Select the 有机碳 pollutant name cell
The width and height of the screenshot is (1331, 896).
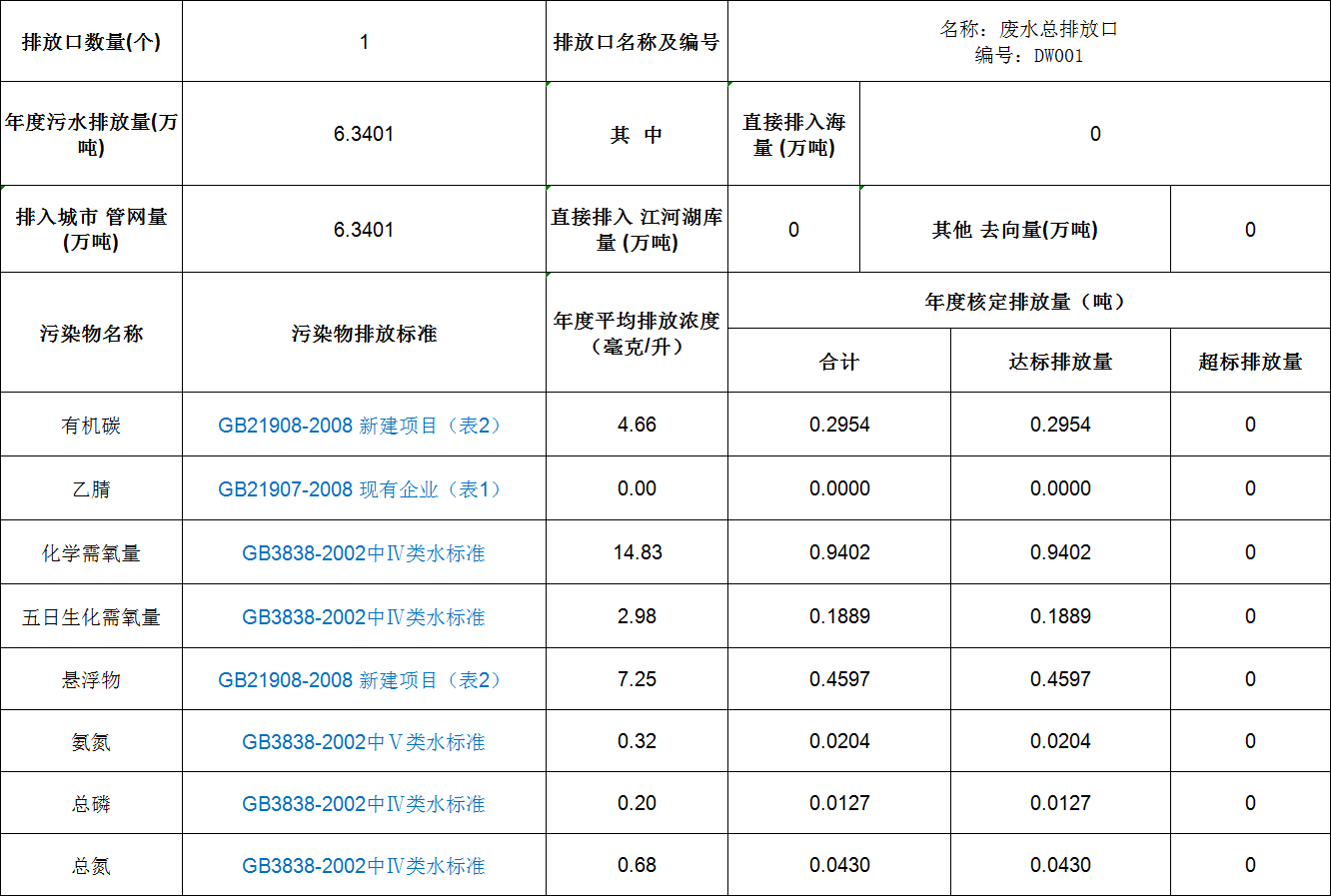click(x=91, y=426)
